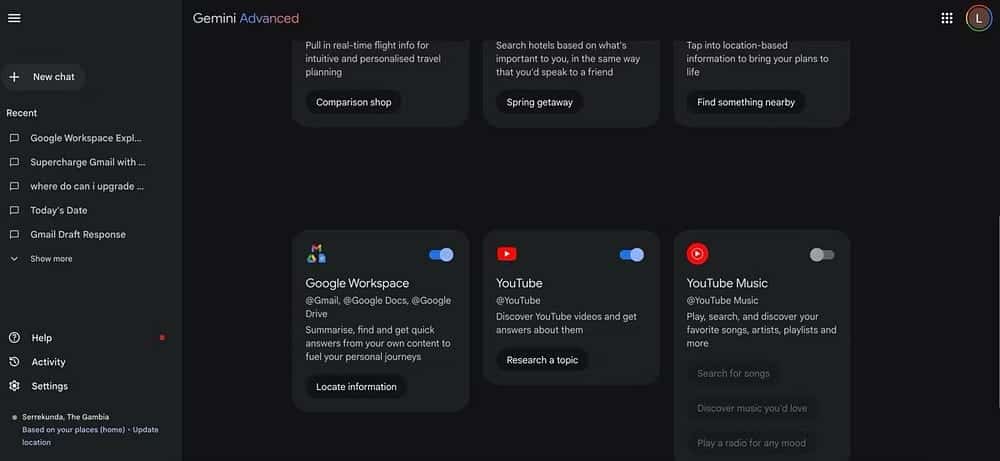This screenshot has height=461, width=1000.
Task: Disable the Google Workspace extension toggle
Action: tap(441, 255)
